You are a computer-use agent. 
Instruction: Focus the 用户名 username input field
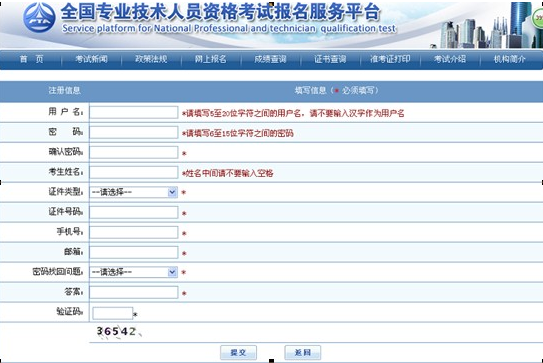134,112
